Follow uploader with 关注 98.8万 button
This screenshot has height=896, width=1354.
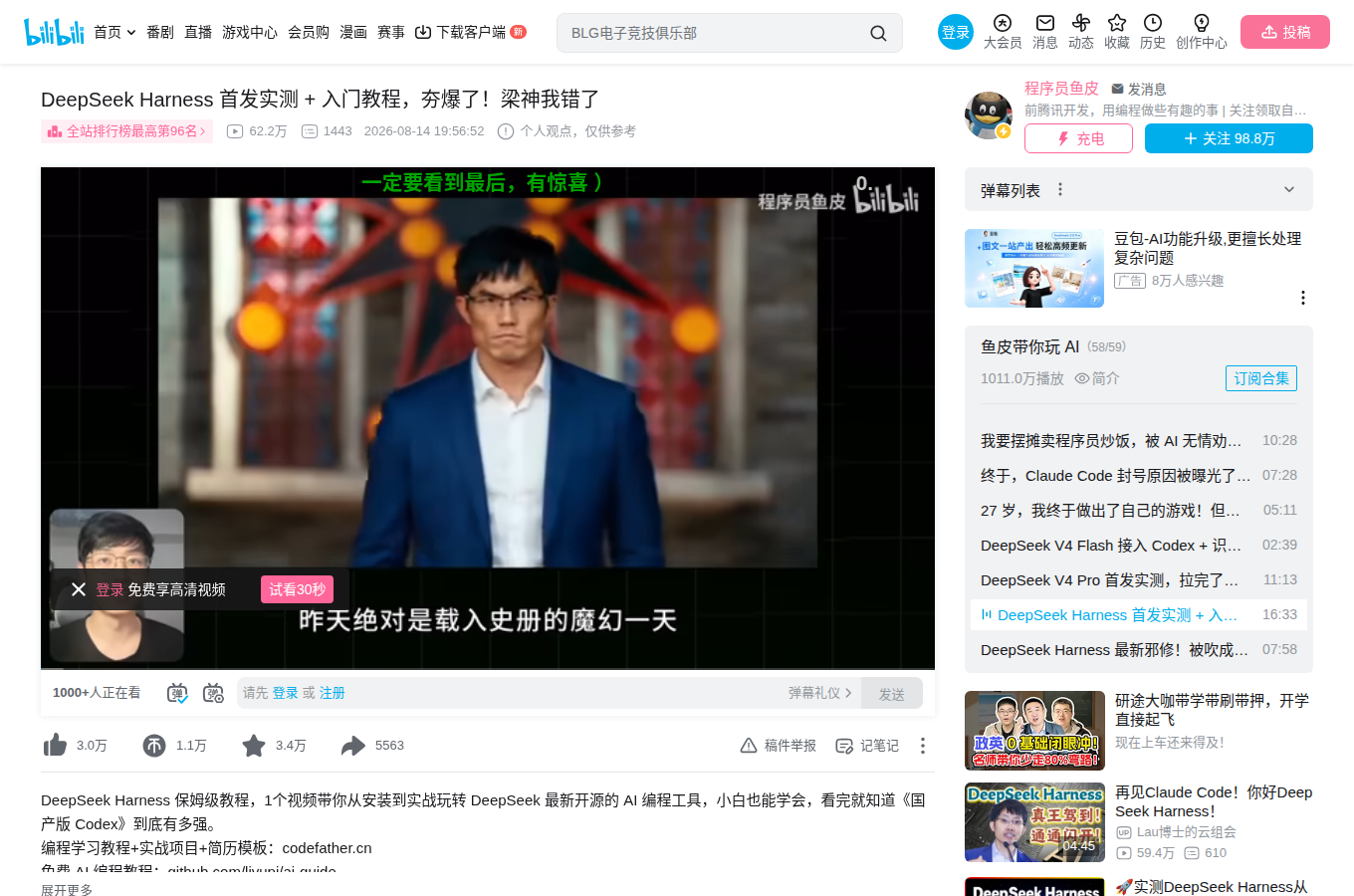point(1229,138)
